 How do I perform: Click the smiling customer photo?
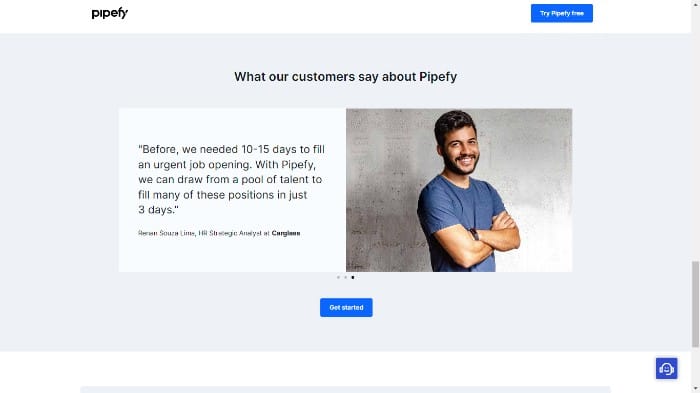pos(459,190)
